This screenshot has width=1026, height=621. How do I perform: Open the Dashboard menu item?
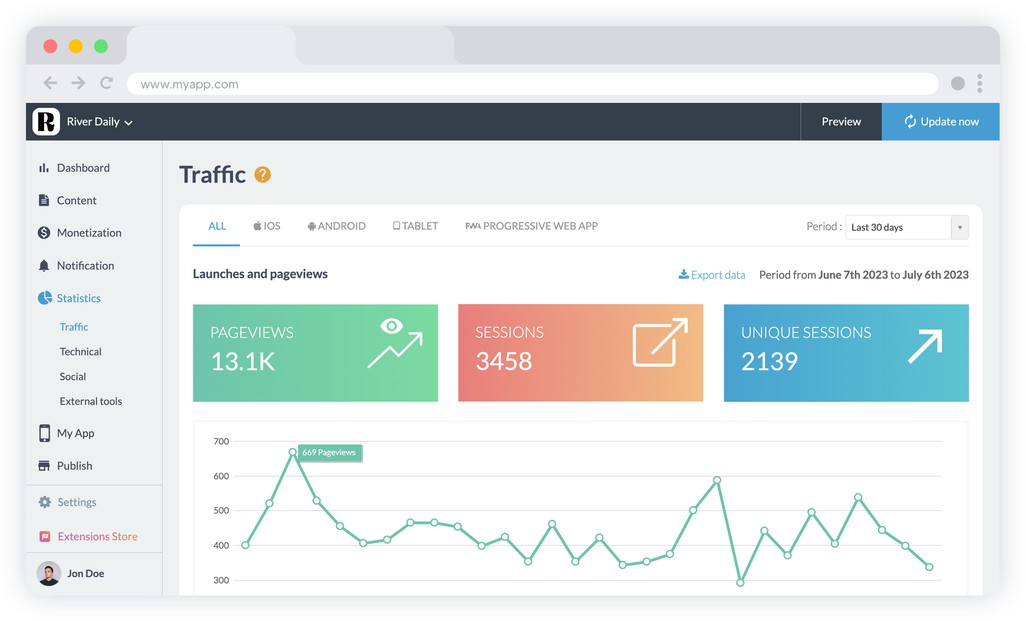(x=83, y=168)
